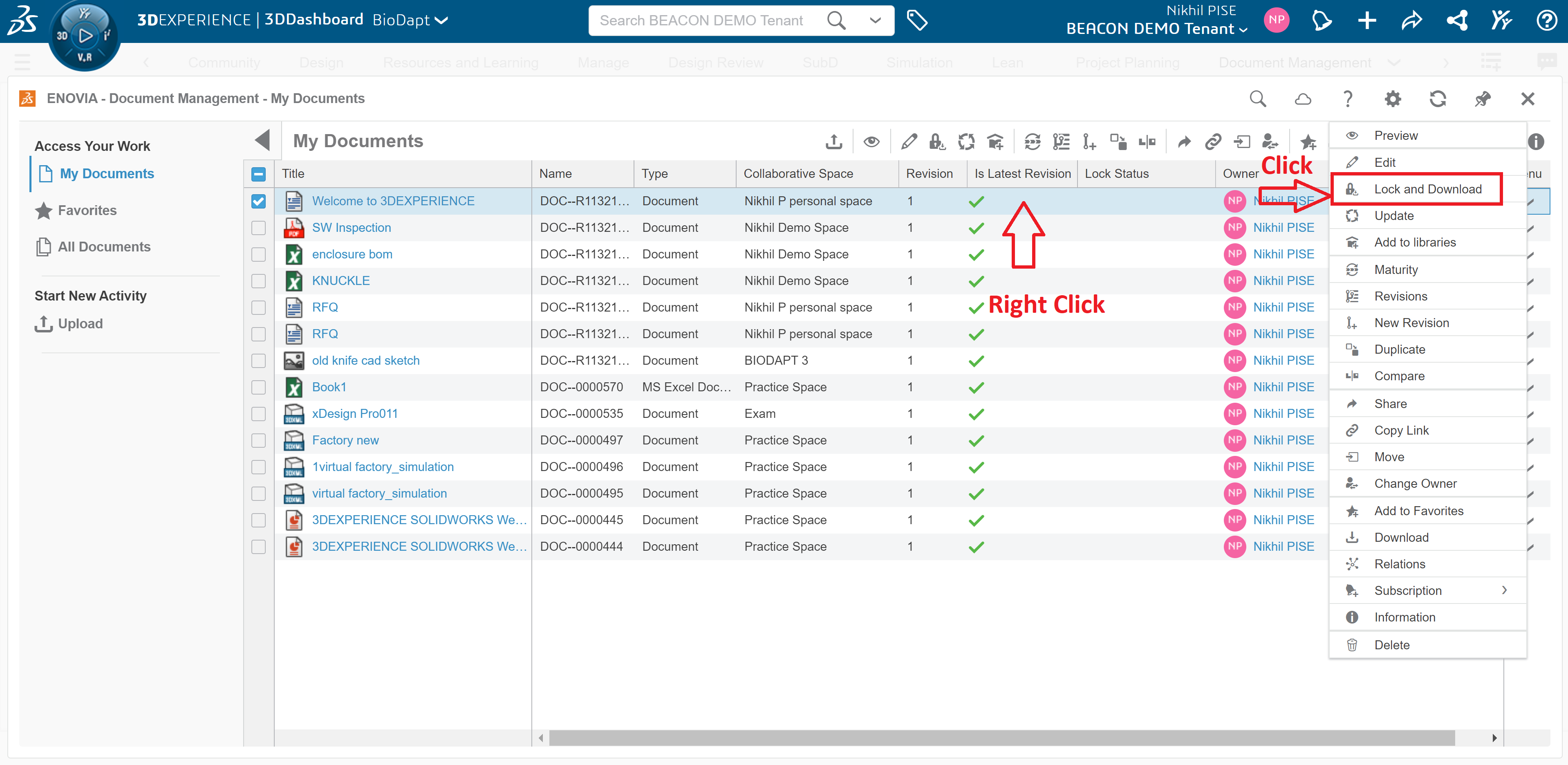Click the next tabs arrow

tap(1446, 63)
